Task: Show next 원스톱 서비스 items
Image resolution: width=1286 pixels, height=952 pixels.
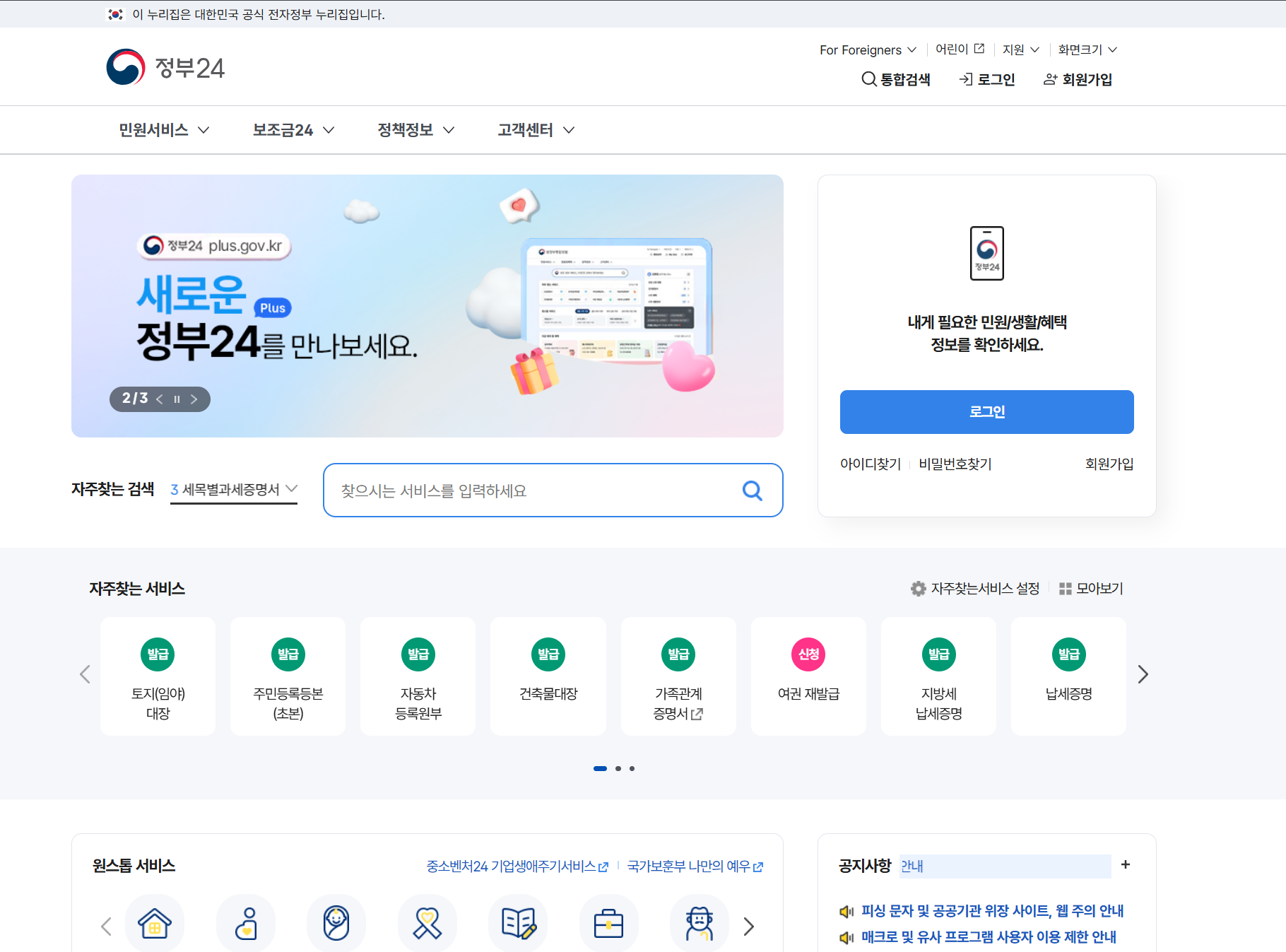Action: pyautogui.click(x=749, y=926)
